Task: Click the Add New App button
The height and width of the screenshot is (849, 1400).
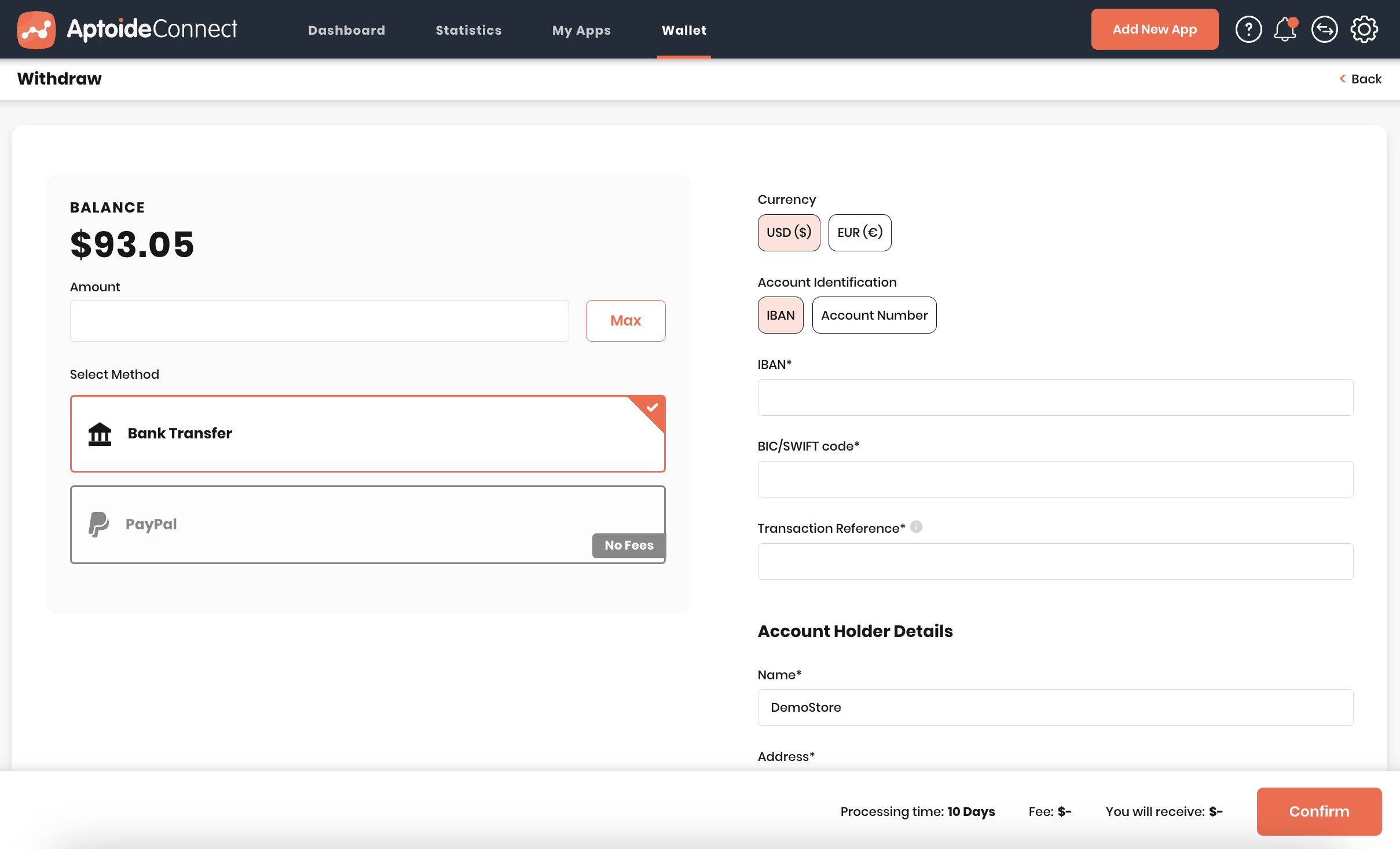Action: tap(1154, 30)
